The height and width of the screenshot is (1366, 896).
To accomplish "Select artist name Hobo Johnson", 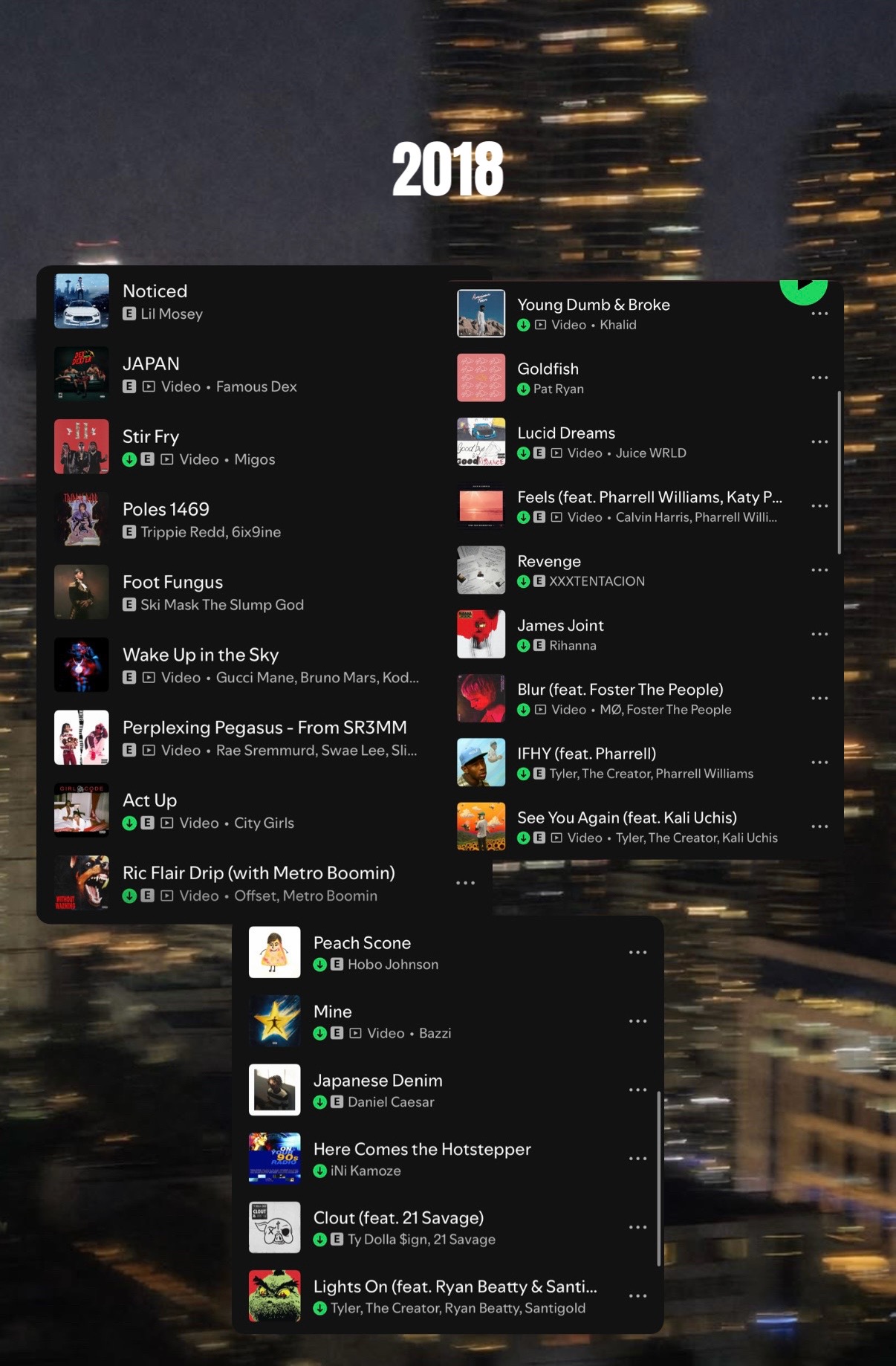I will click(393, 965).
